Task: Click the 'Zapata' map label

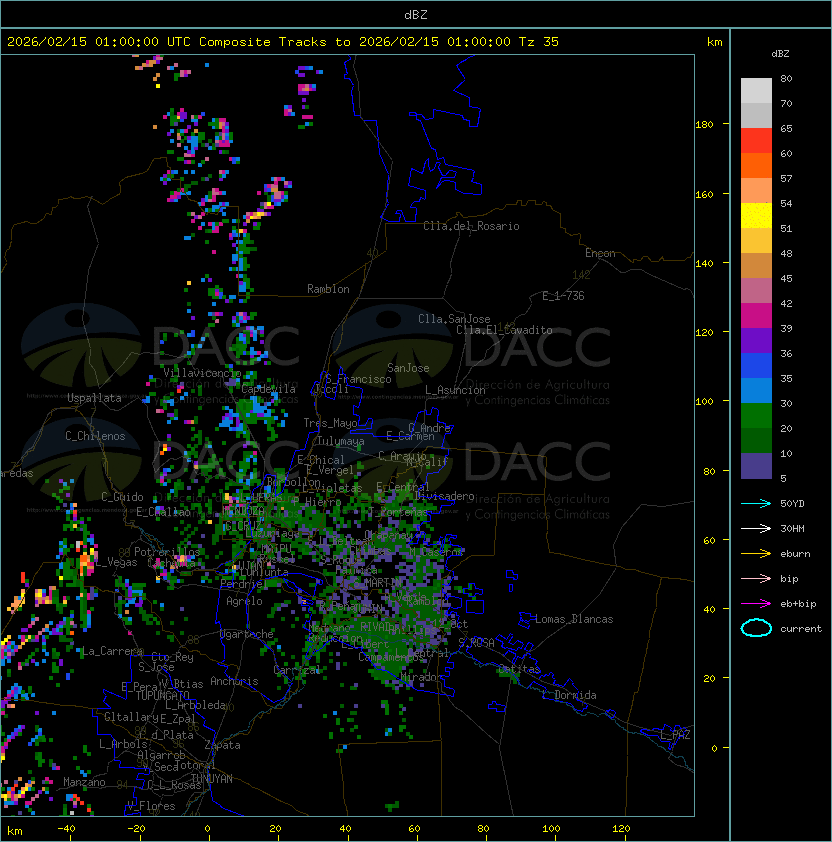Action: click(222, 745)
